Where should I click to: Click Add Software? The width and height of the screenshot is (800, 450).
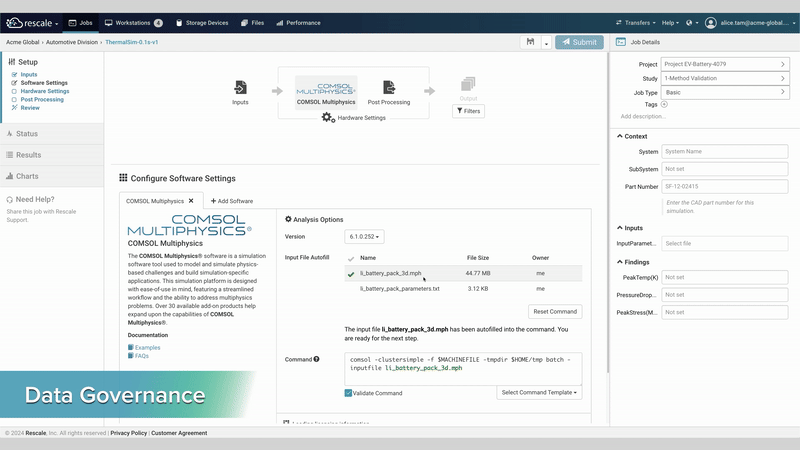[x=232, y=201]
